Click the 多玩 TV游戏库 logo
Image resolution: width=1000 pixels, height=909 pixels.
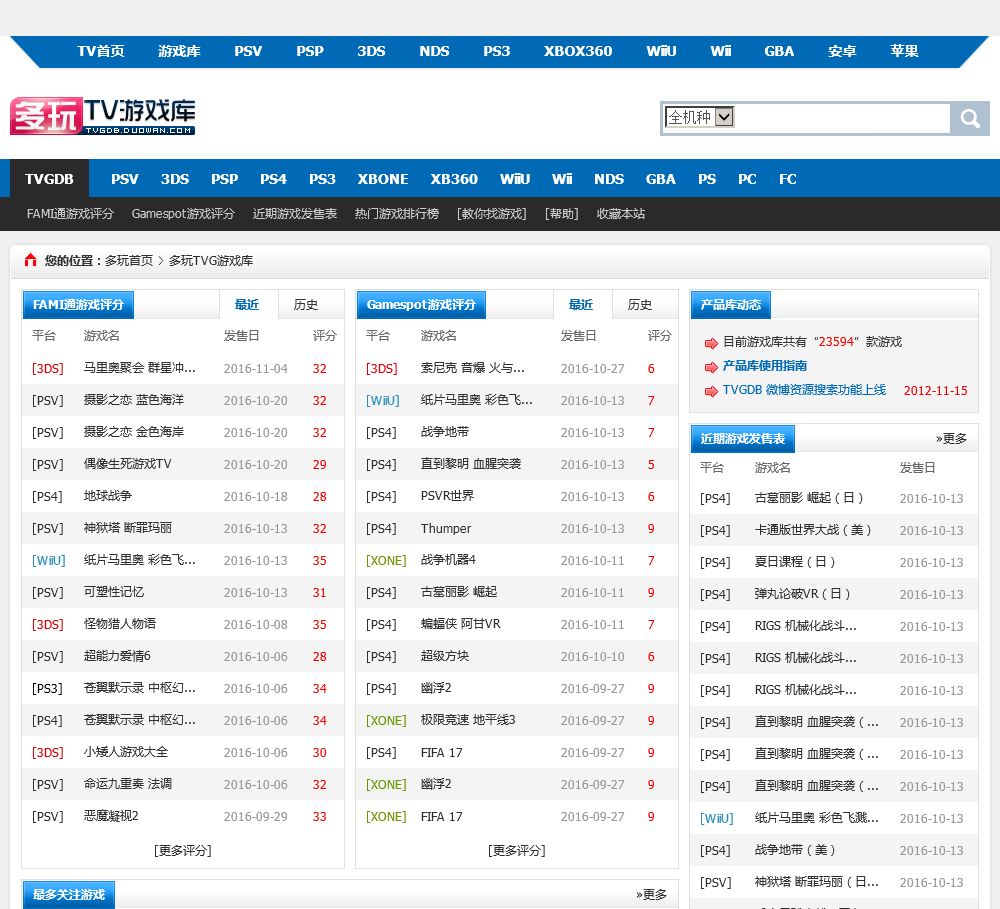point(103,116)
